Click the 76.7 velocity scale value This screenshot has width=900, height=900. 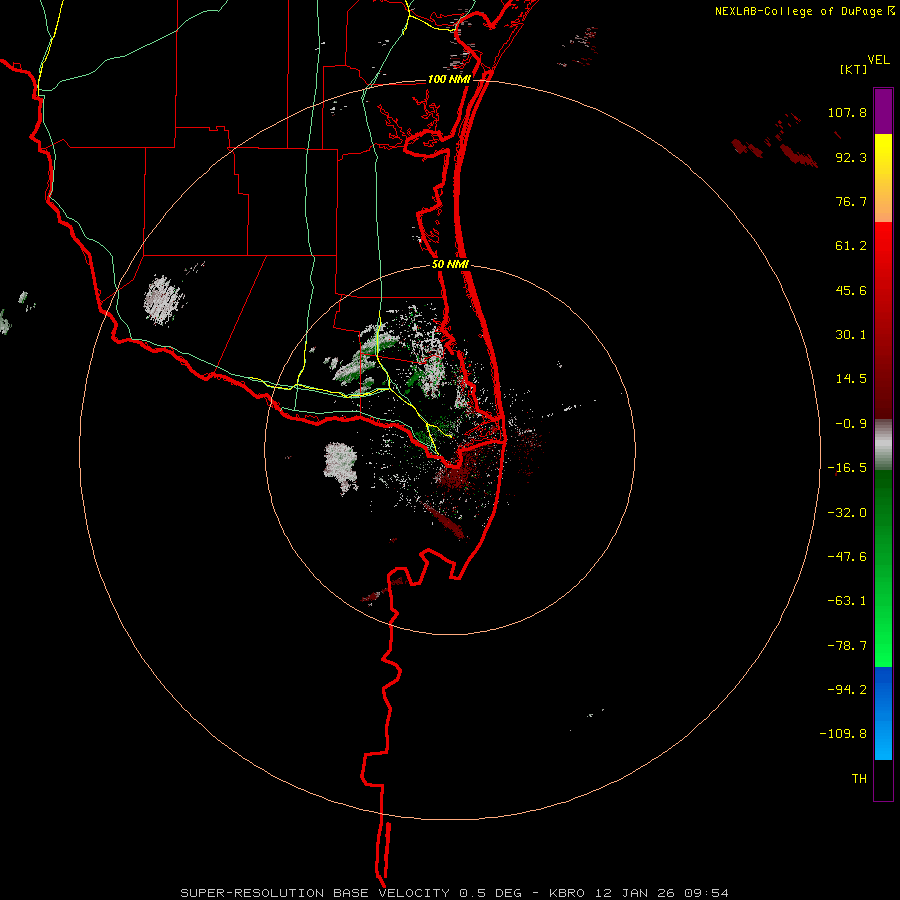tap(851, 201)
